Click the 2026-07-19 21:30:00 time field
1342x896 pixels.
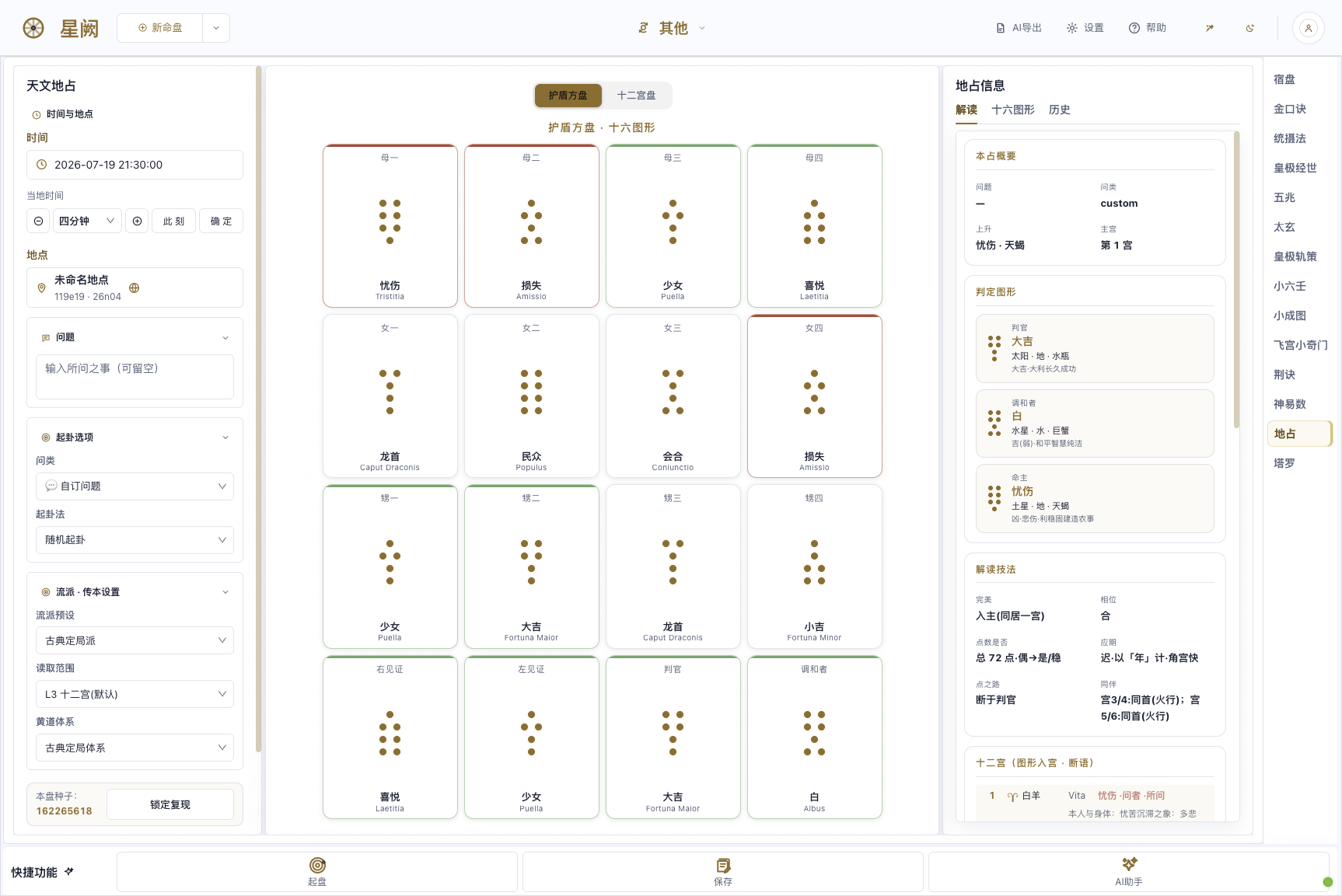pyautogui.click(x=135, y=165)
